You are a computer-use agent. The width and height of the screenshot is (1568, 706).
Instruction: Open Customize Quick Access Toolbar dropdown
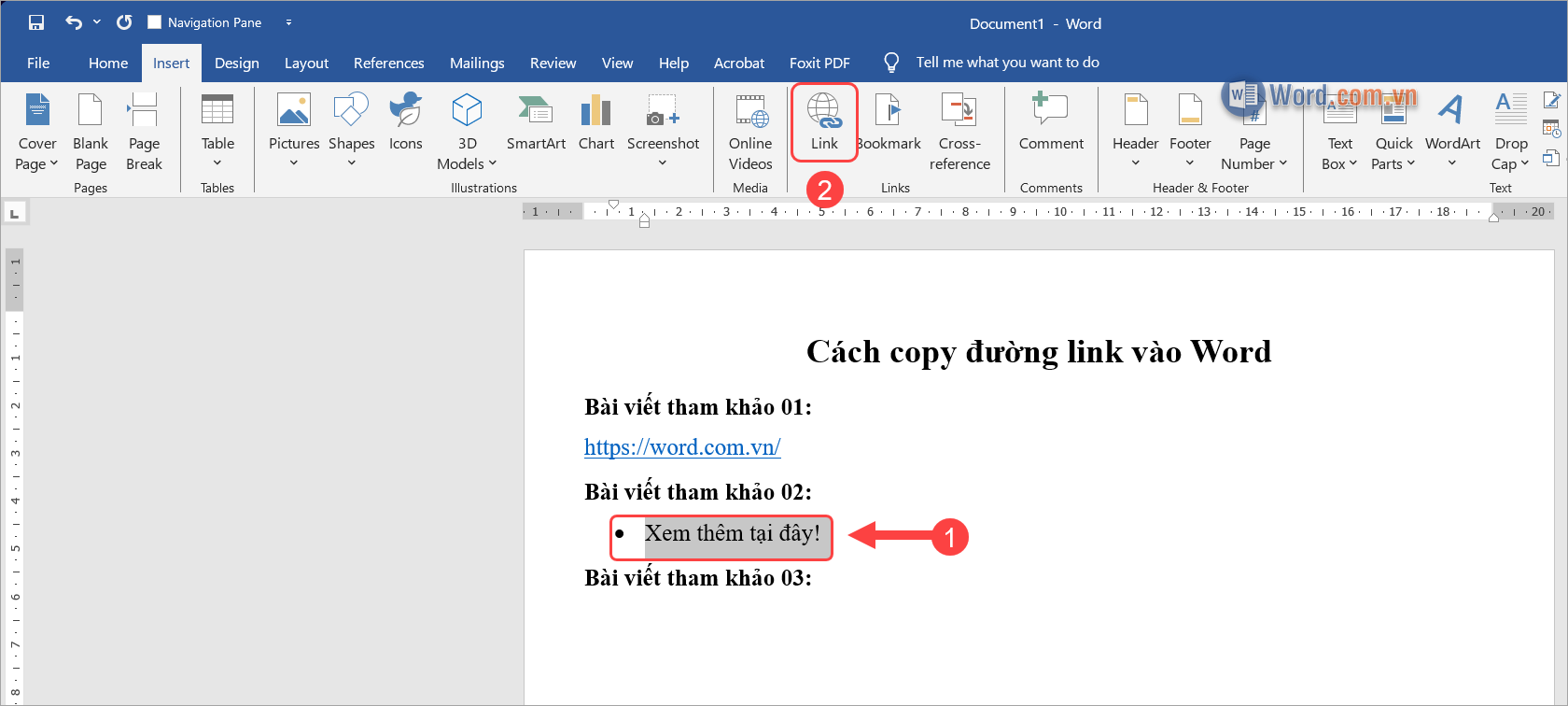point(288,22)
